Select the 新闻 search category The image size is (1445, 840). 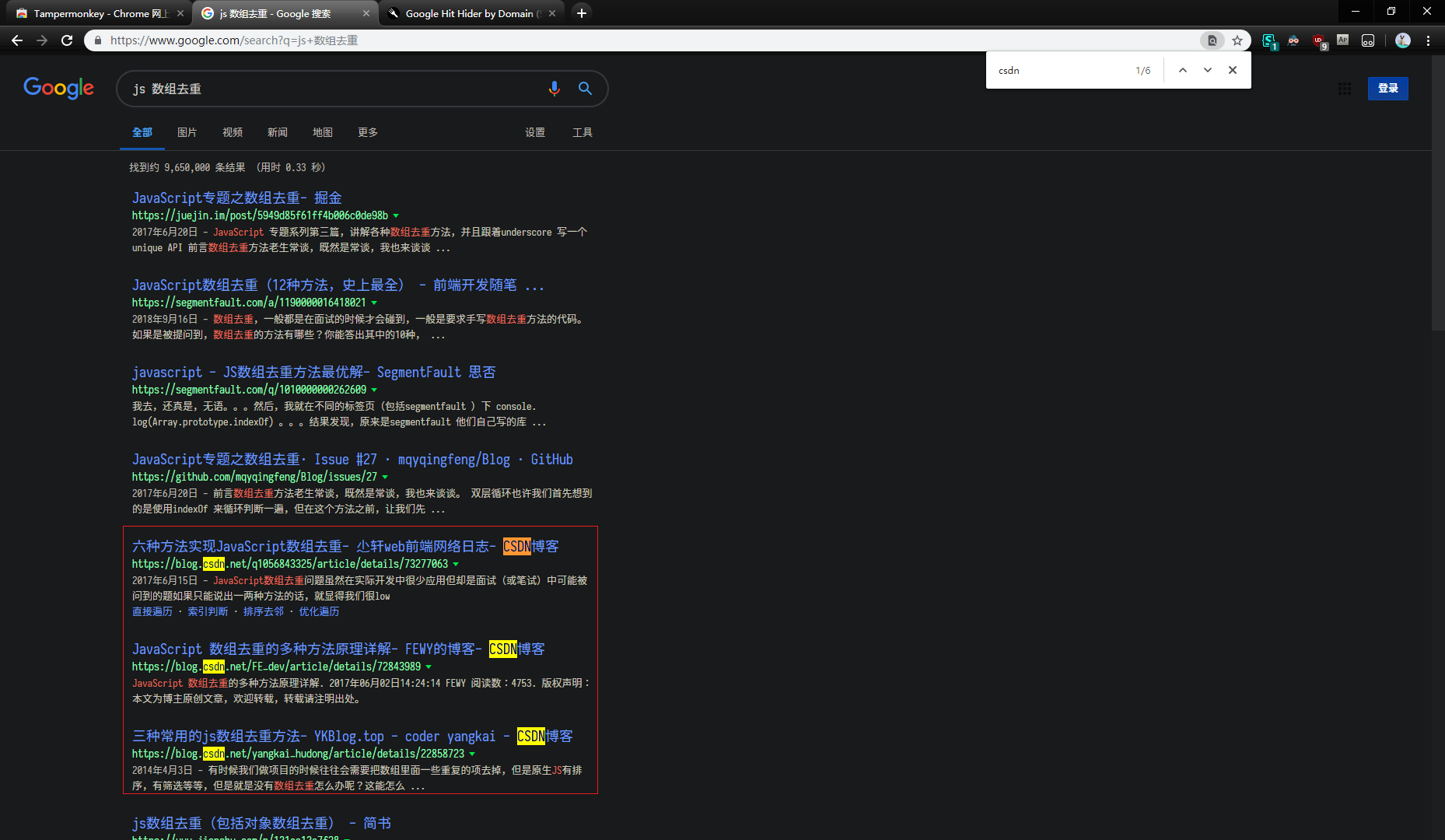277,132
